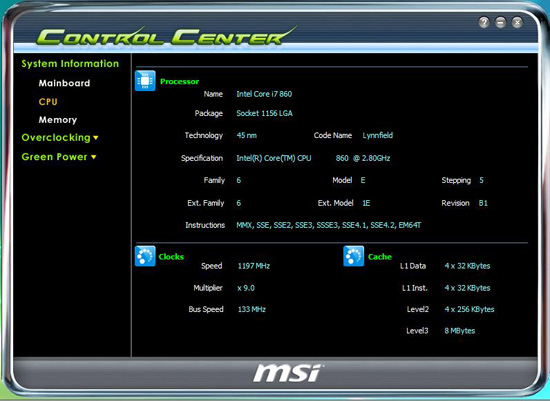
Task: Click the Processor heading
Action: click(180, 81)
